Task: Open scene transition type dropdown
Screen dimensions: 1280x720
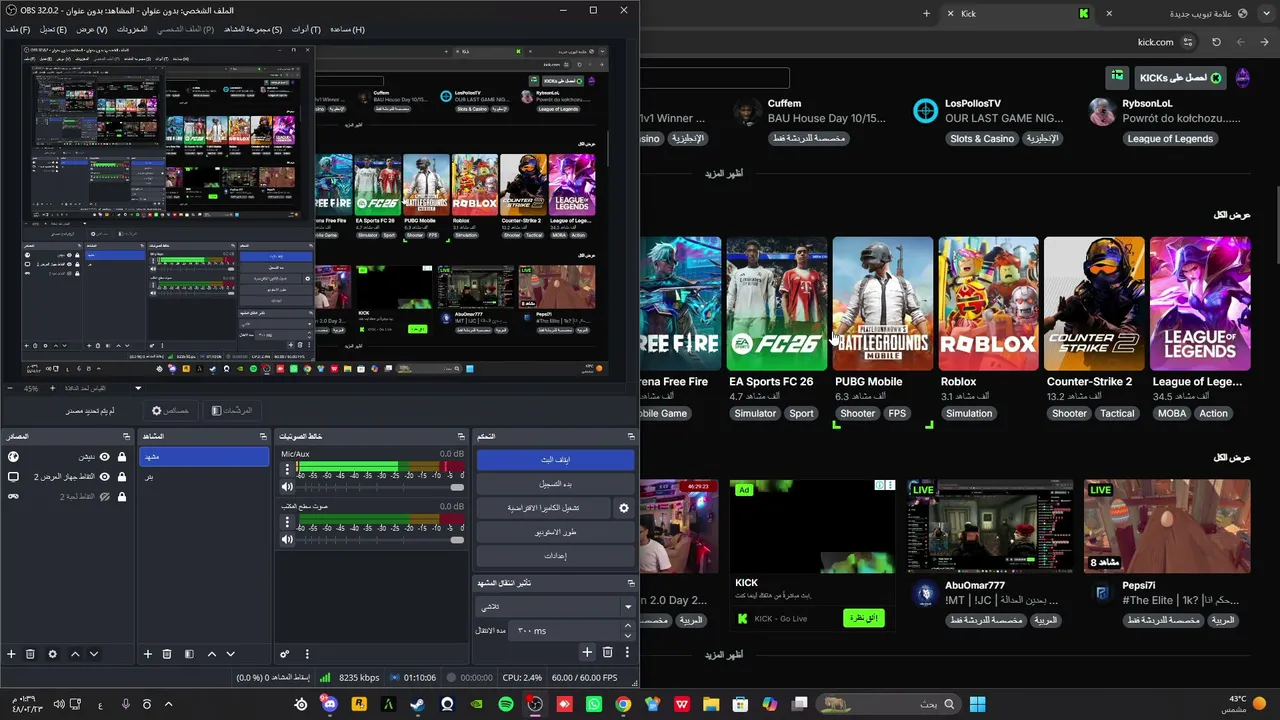Action: (x=554, y=607)
